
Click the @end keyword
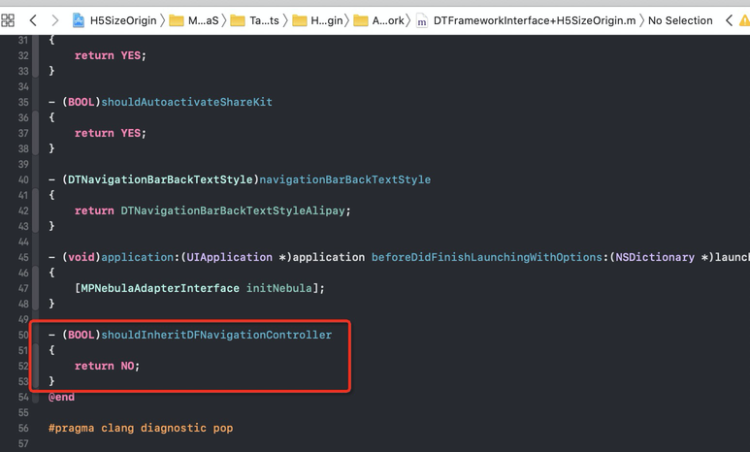tap(61, 397)
